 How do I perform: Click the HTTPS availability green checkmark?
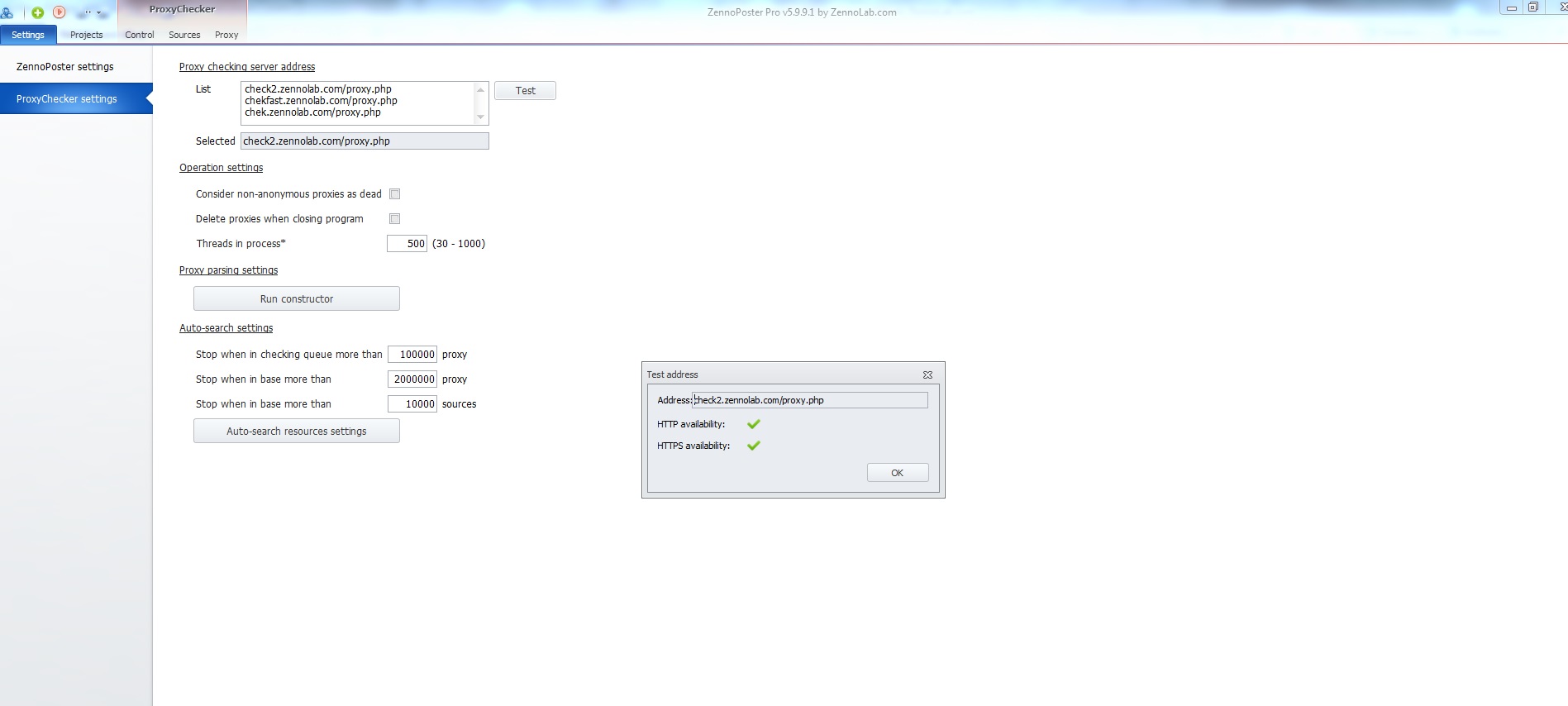click(753, 446)
